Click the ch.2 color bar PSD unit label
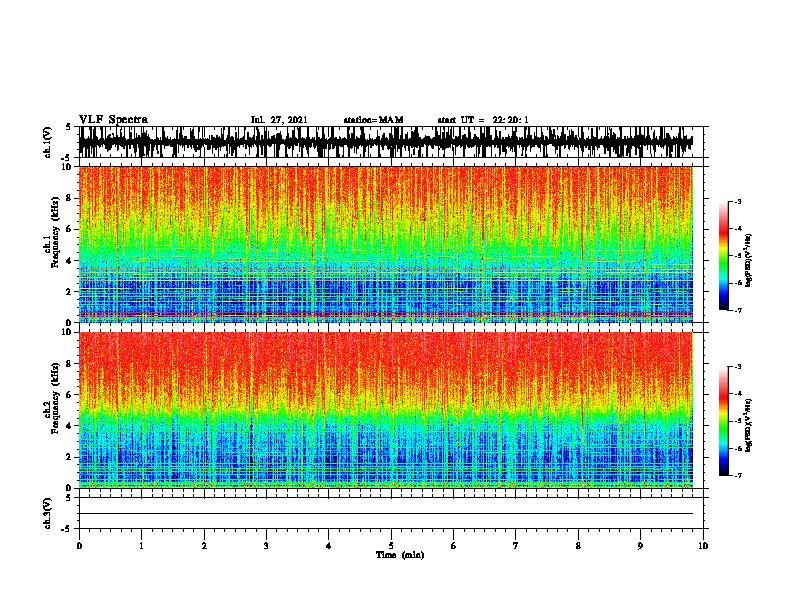The image size is (792, 612). 749,425
